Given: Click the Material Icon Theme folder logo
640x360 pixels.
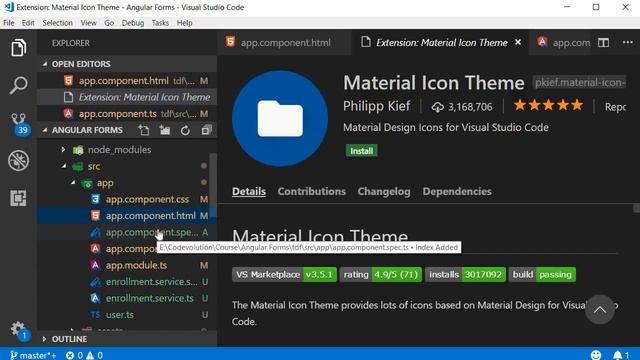Looking at the screenshot, I should click(x=280, y=118).
